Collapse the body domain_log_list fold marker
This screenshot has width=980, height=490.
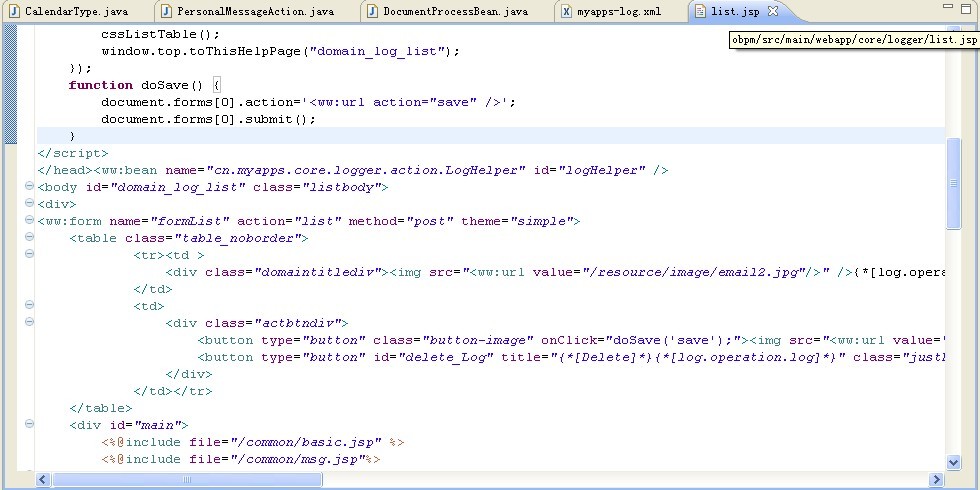click(29, 186)
